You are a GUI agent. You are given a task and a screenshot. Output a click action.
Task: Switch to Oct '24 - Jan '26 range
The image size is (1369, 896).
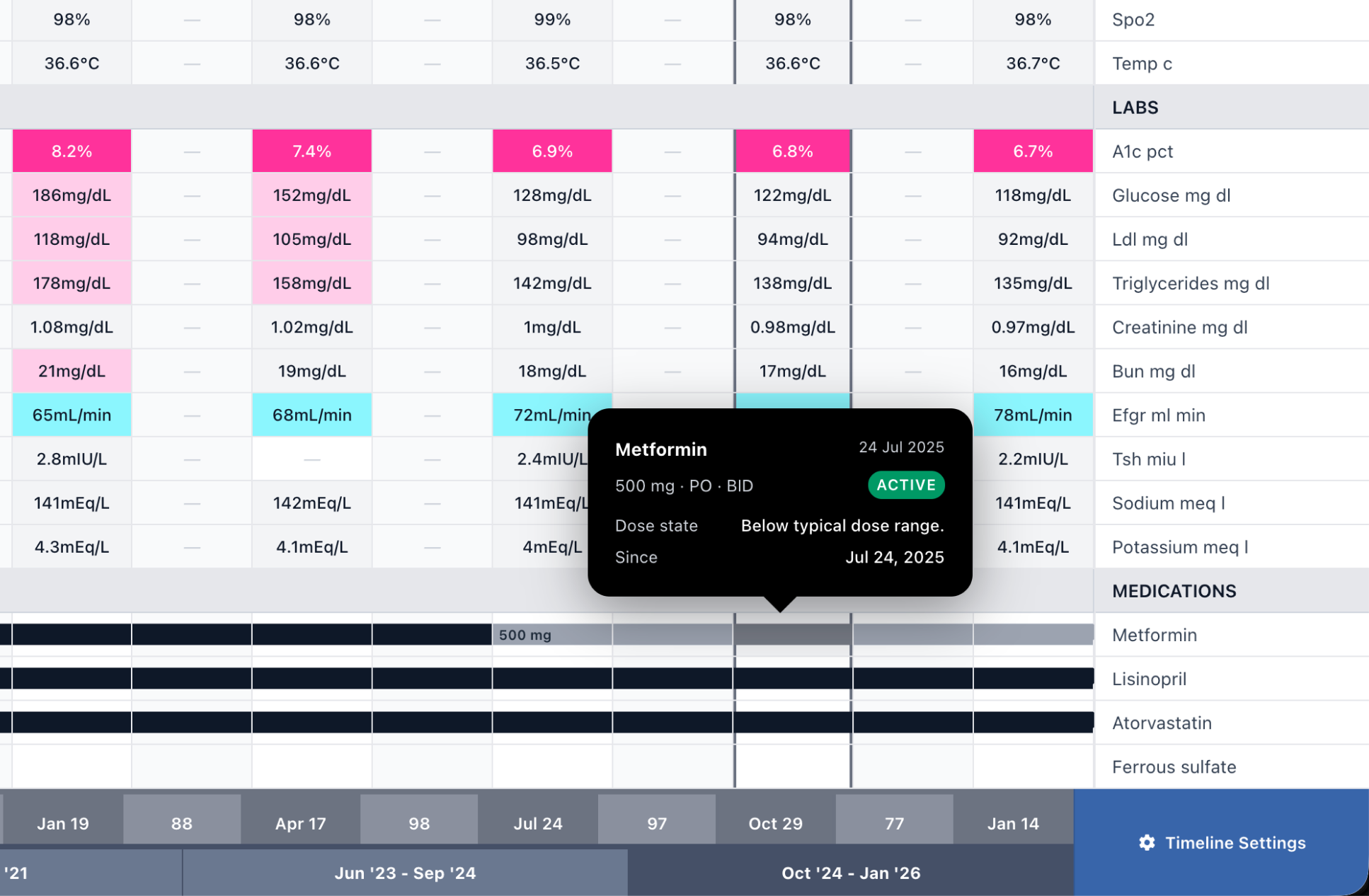(850, 873)
